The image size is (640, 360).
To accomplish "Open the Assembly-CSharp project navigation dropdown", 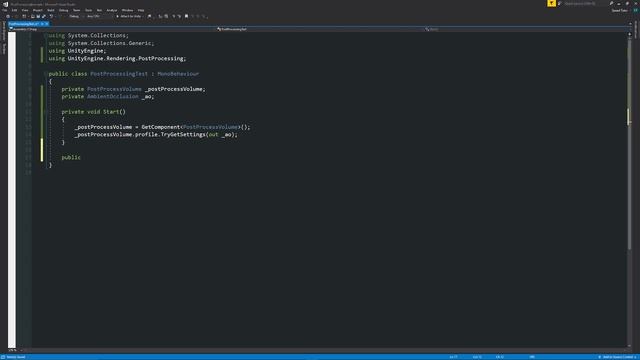I will tap(112, 29).
